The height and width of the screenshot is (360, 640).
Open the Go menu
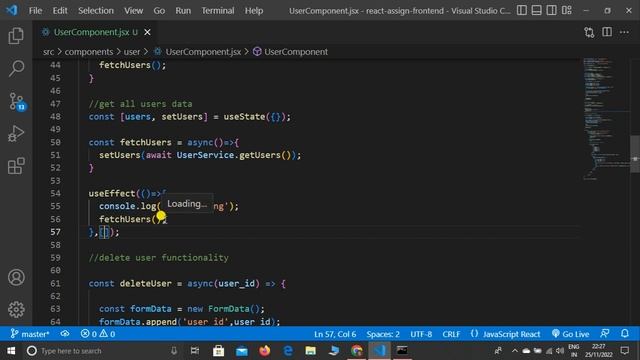click(159, 11)
